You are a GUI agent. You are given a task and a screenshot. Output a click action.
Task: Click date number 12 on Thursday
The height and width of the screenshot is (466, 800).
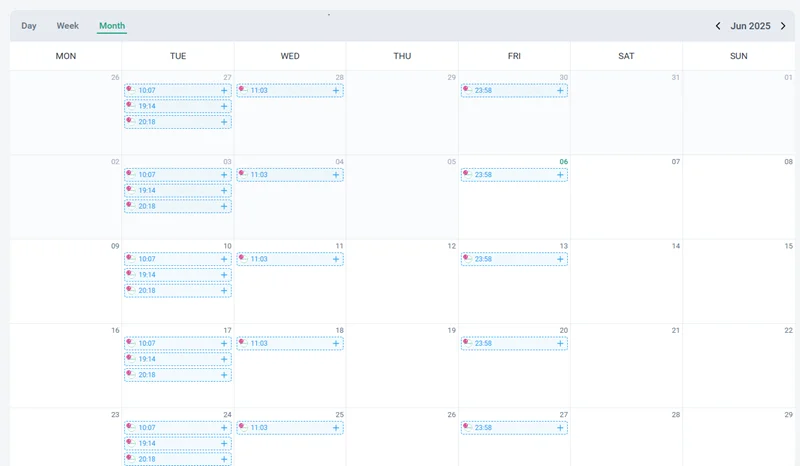tap(452, 246)
